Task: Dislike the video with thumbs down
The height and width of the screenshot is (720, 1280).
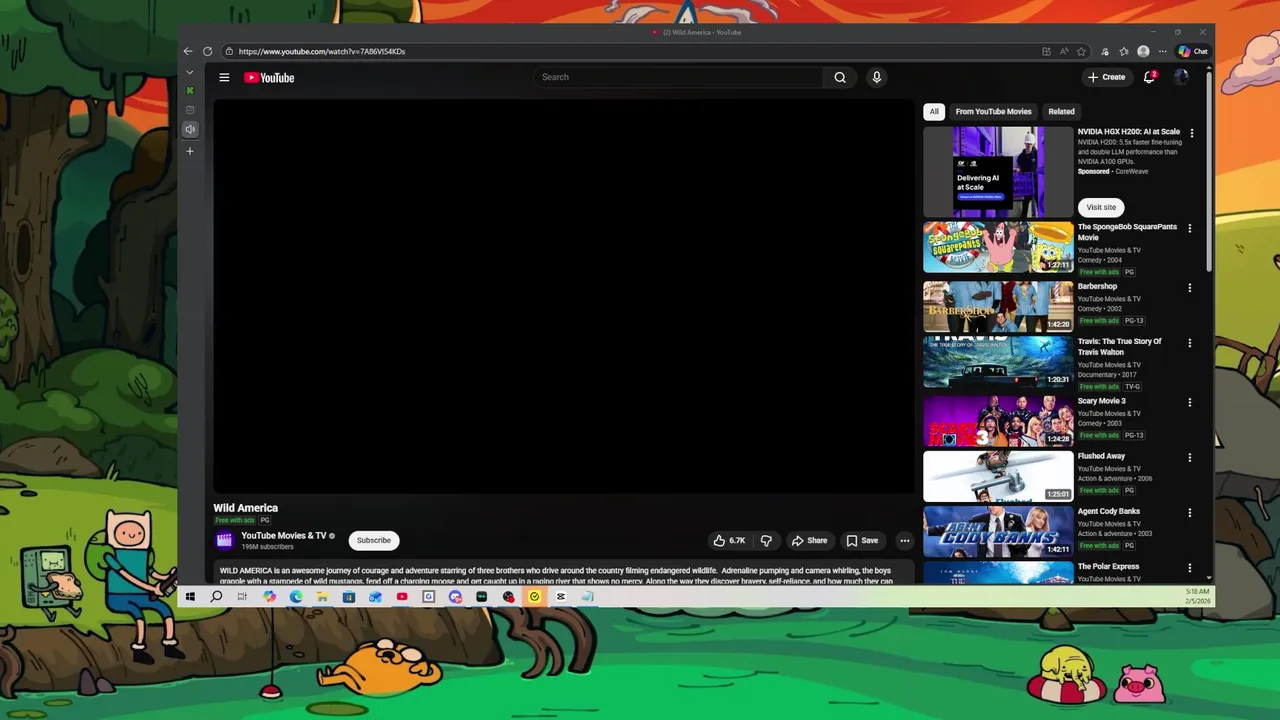Action: 766,540
